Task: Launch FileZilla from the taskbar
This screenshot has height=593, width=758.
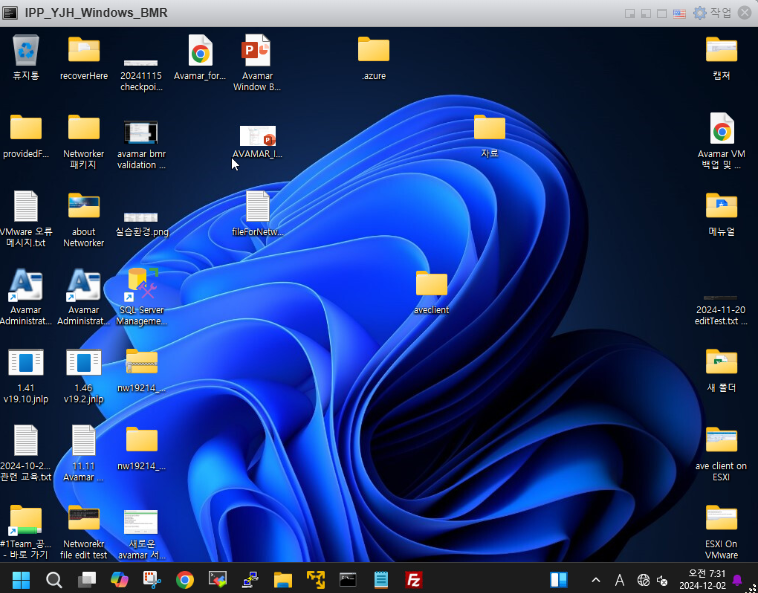Action: [x=414, y=579]
